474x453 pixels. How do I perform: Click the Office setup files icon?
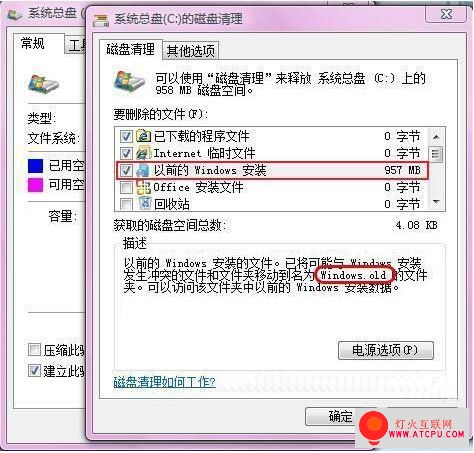tap(144, 187)
